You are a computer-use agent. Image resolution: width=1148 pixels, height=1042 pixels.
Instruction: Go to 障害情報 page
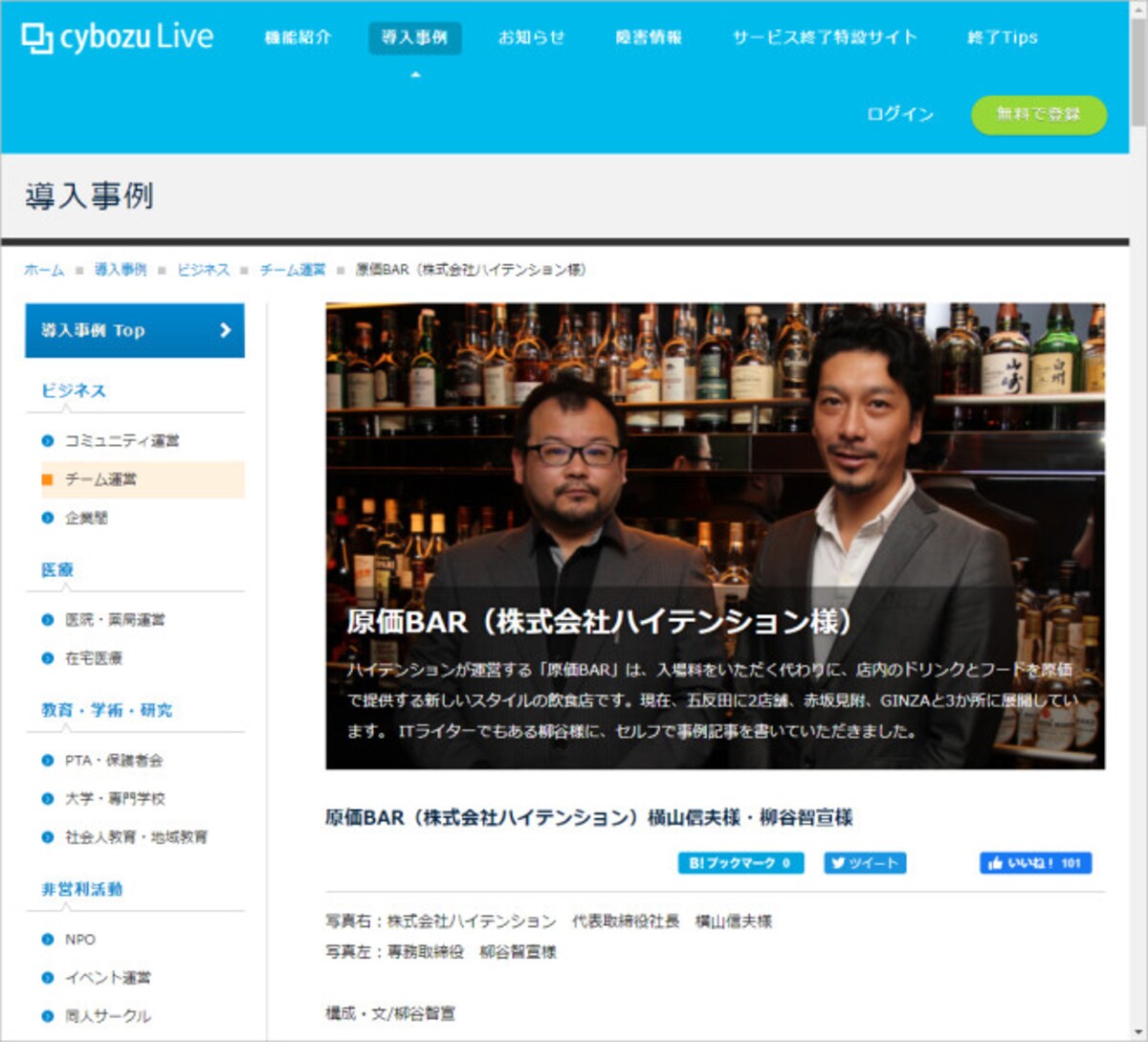click(649, 37)
